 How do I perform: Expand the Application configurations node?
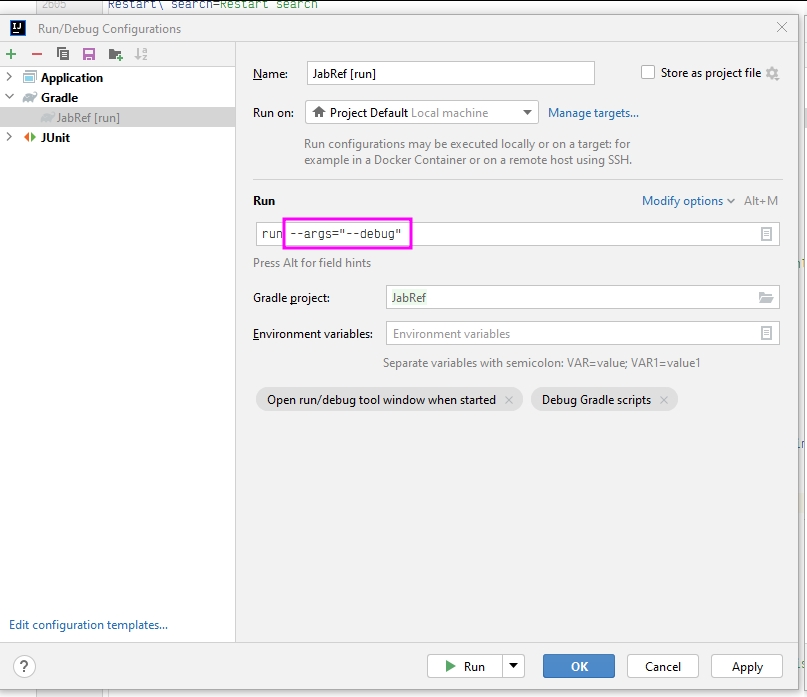point(9,77)
